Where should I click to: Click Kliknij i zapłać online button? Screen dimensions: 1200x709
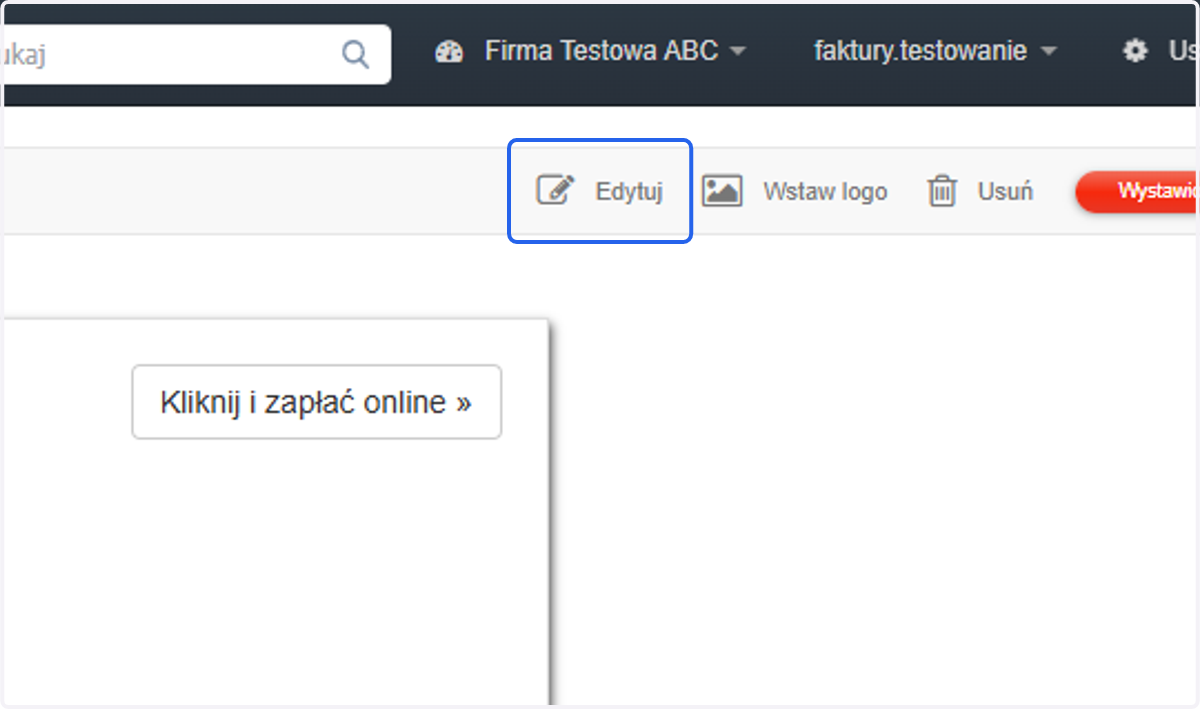coord(316,402)
